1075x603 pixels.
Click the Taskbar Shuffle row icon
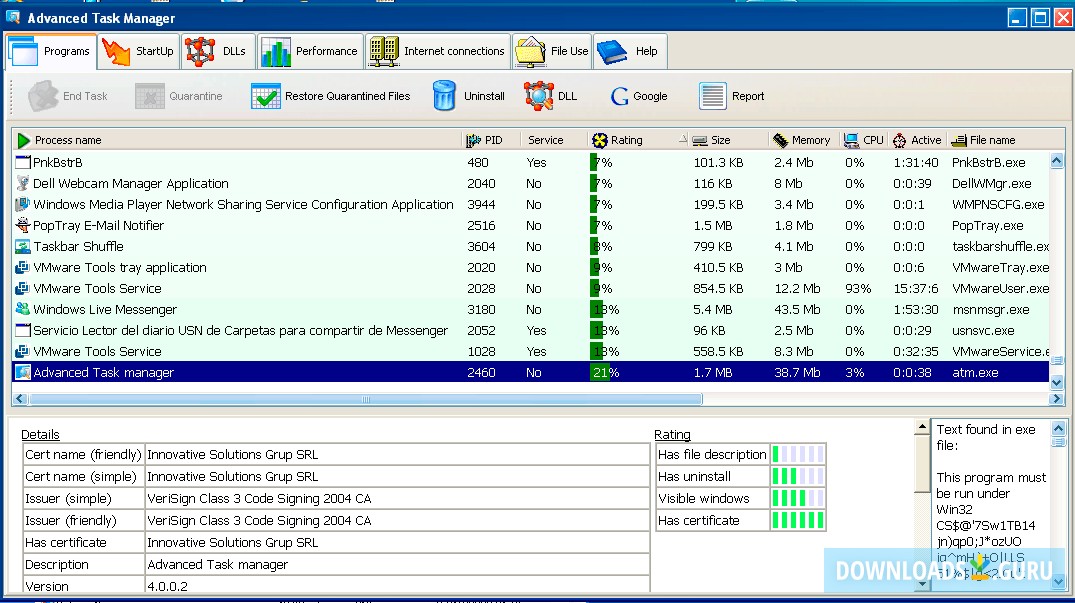point(23,246)
